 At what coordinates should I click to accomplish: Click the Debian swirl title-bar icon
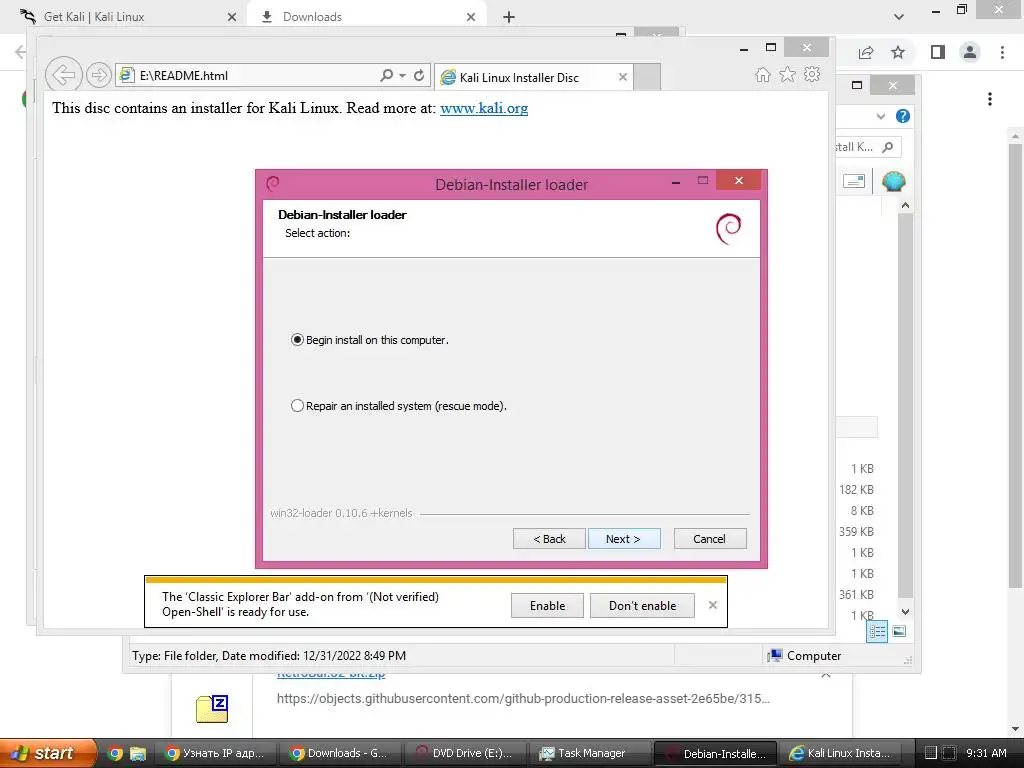[273, 184]
